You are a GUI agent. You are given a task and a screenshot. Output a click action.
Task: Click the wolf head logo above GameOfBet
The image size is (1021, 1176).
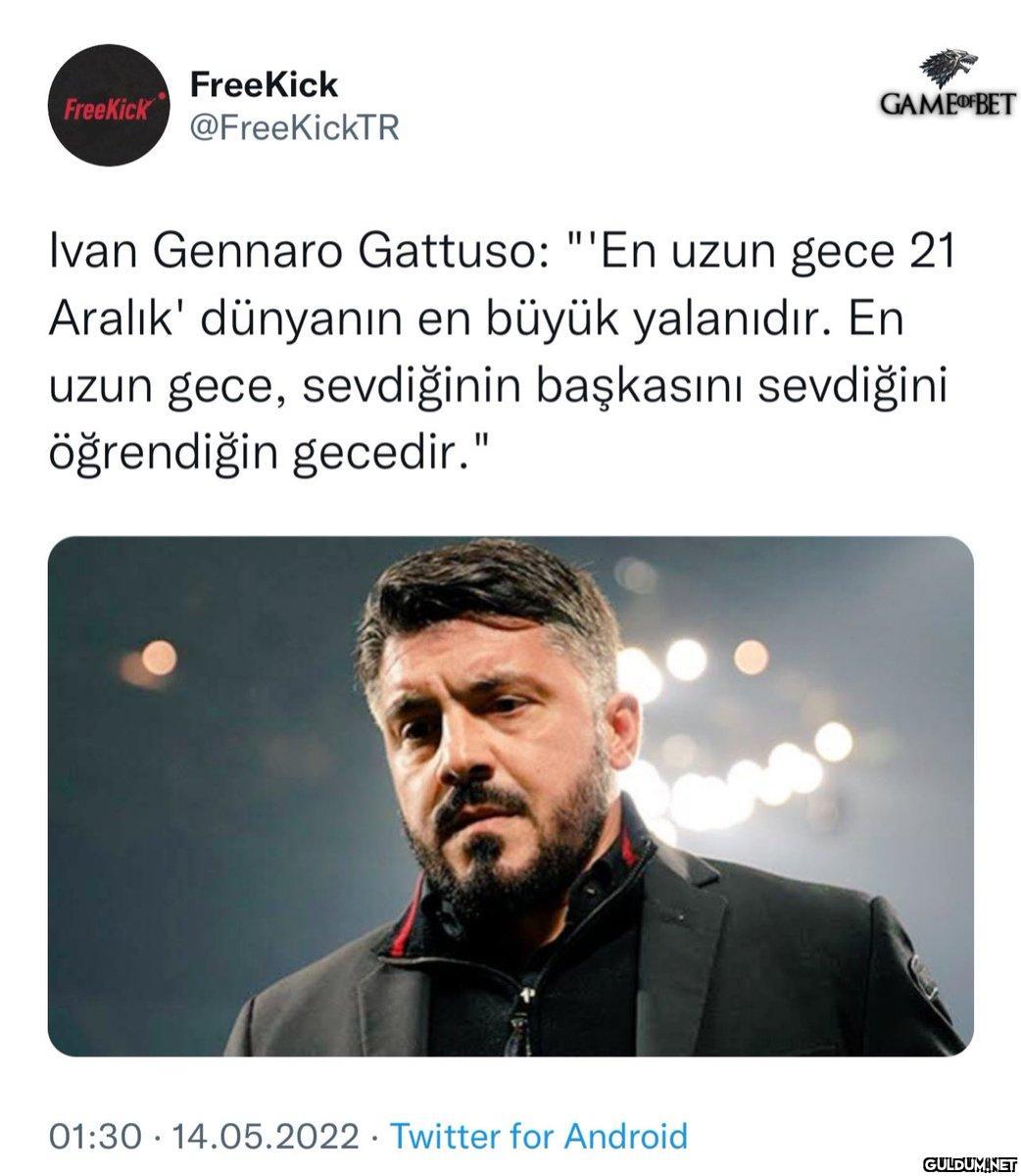[948, 67]
